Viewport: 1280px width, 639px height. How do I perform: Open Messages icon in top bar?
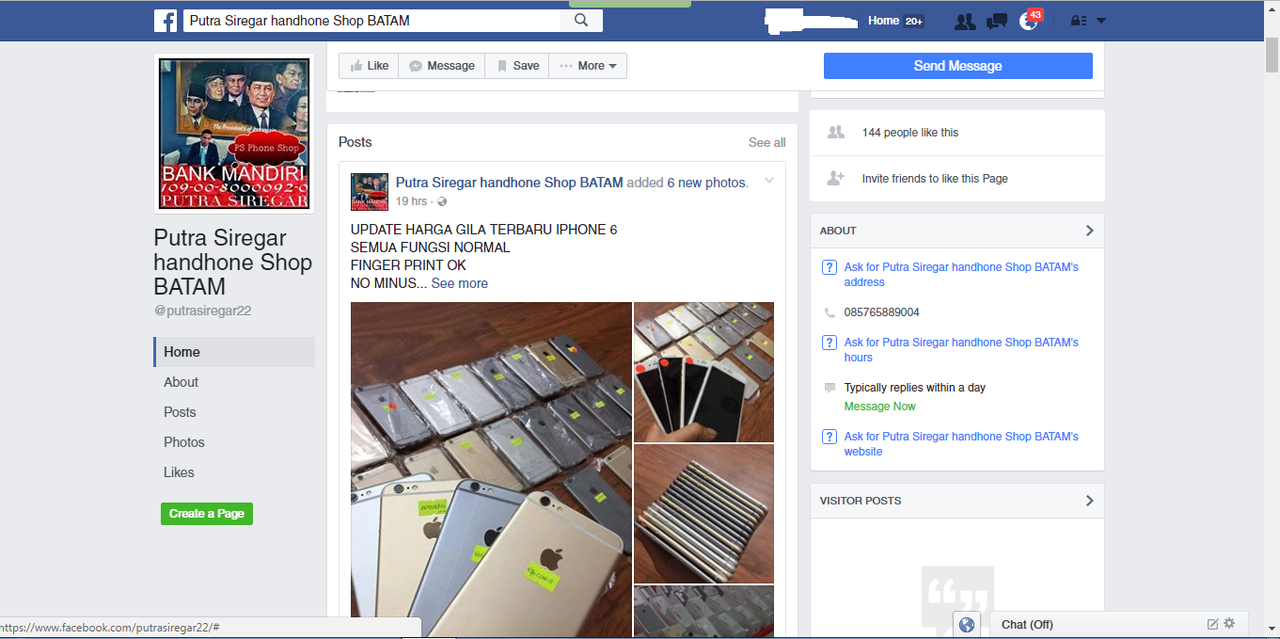996,21
